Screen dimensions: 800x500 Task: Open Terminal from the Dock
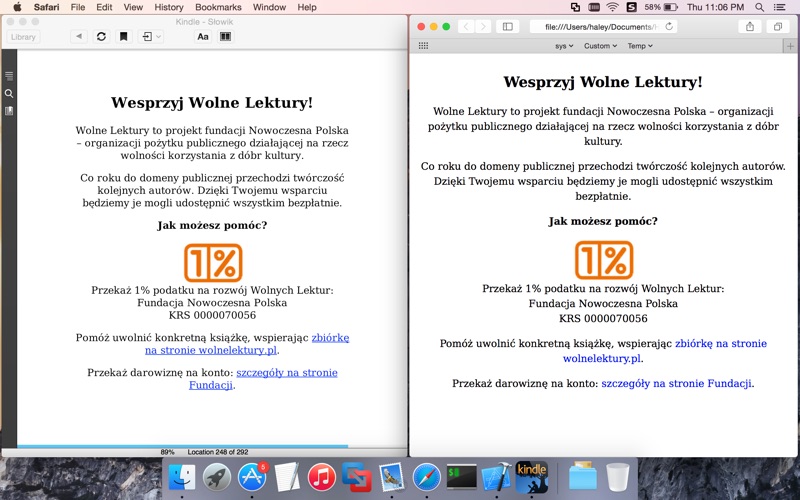pyautogui.click(x=461, y=477)
